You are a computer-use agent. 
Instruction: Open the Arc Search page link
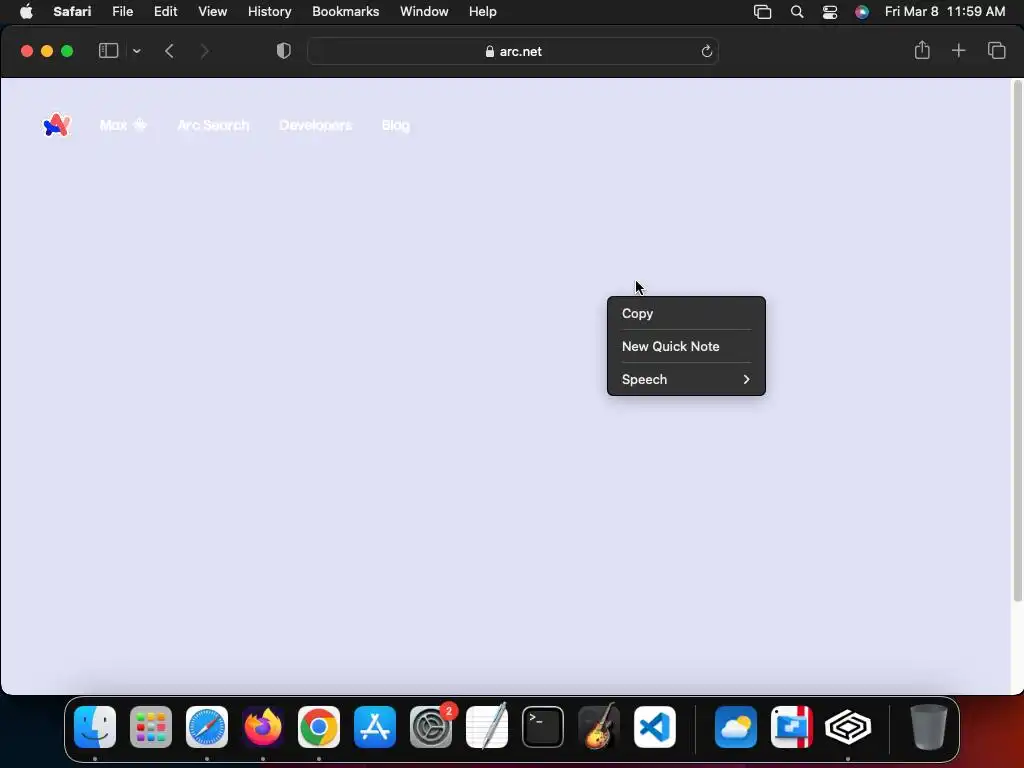[x=214, y=125]
